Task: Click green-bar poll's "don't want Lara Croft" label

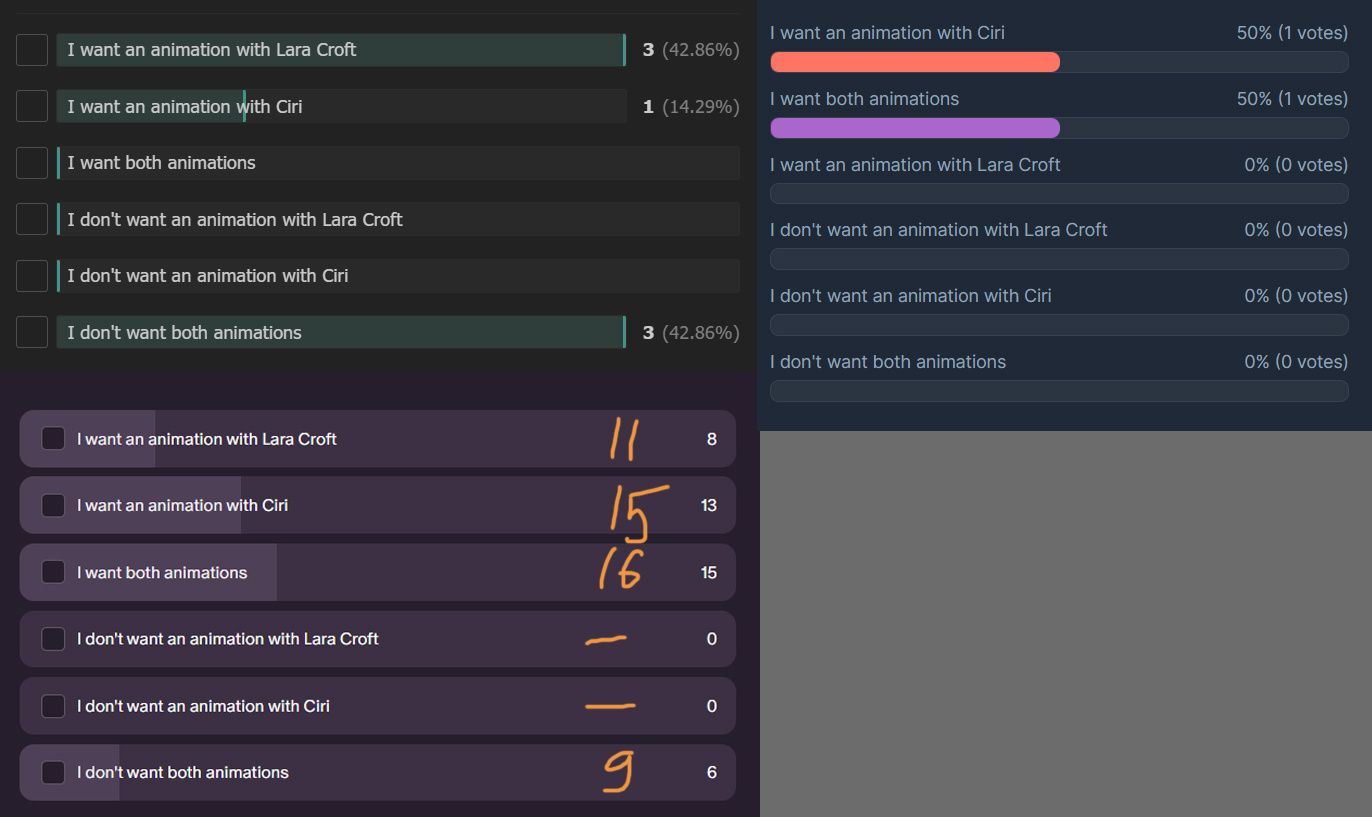Action: pyautogui.click(x=235, y=219)
